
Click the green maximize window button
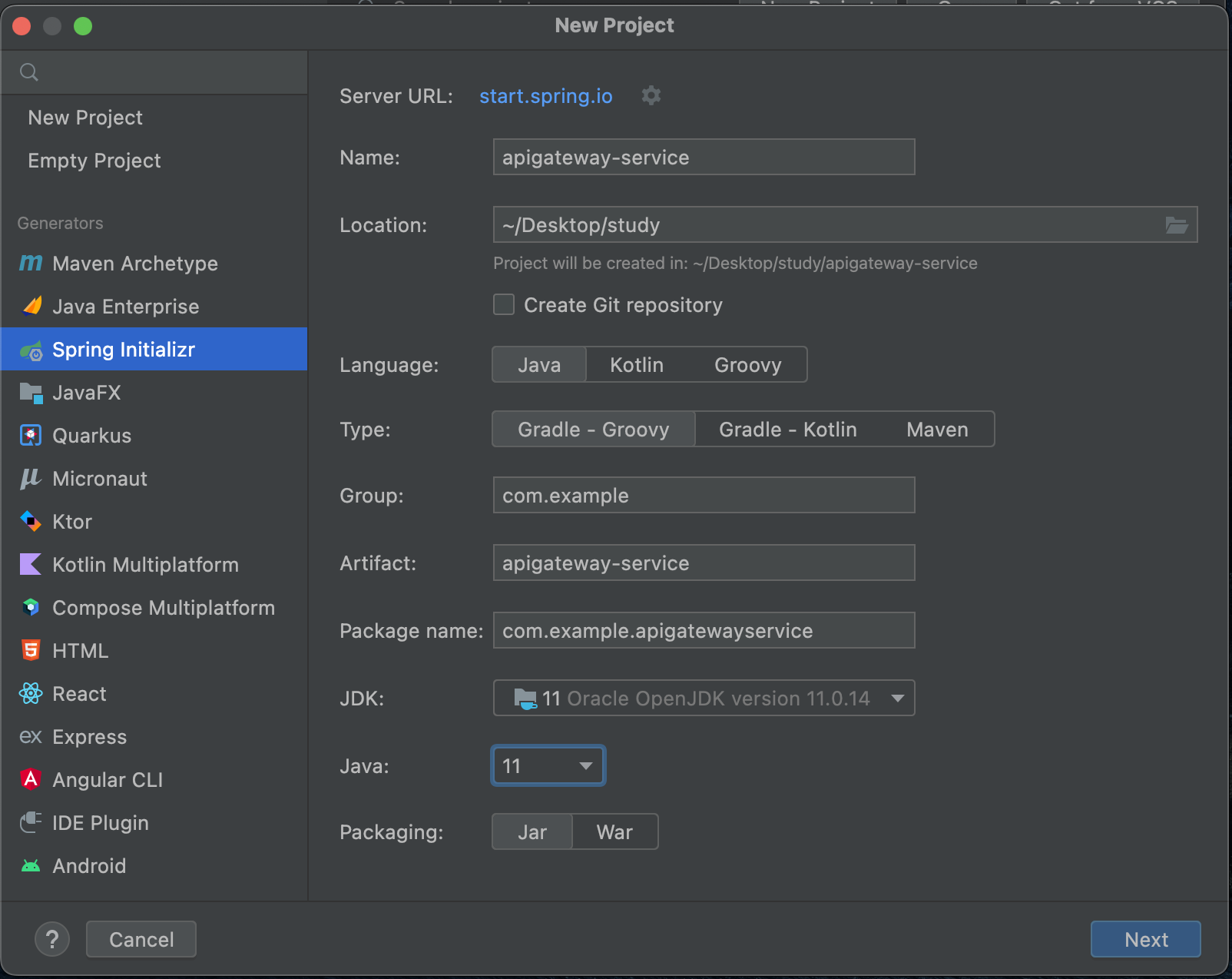83,26
